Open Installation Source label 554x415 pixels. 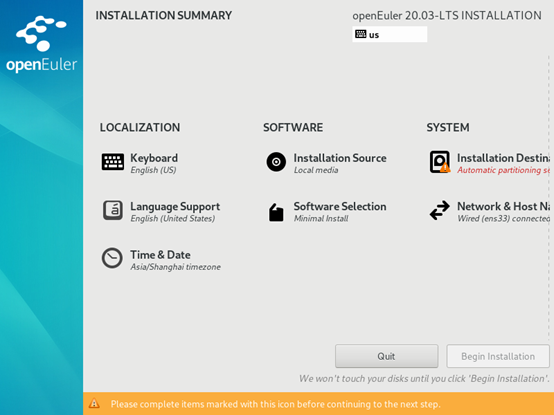click(x=340, y=158)
